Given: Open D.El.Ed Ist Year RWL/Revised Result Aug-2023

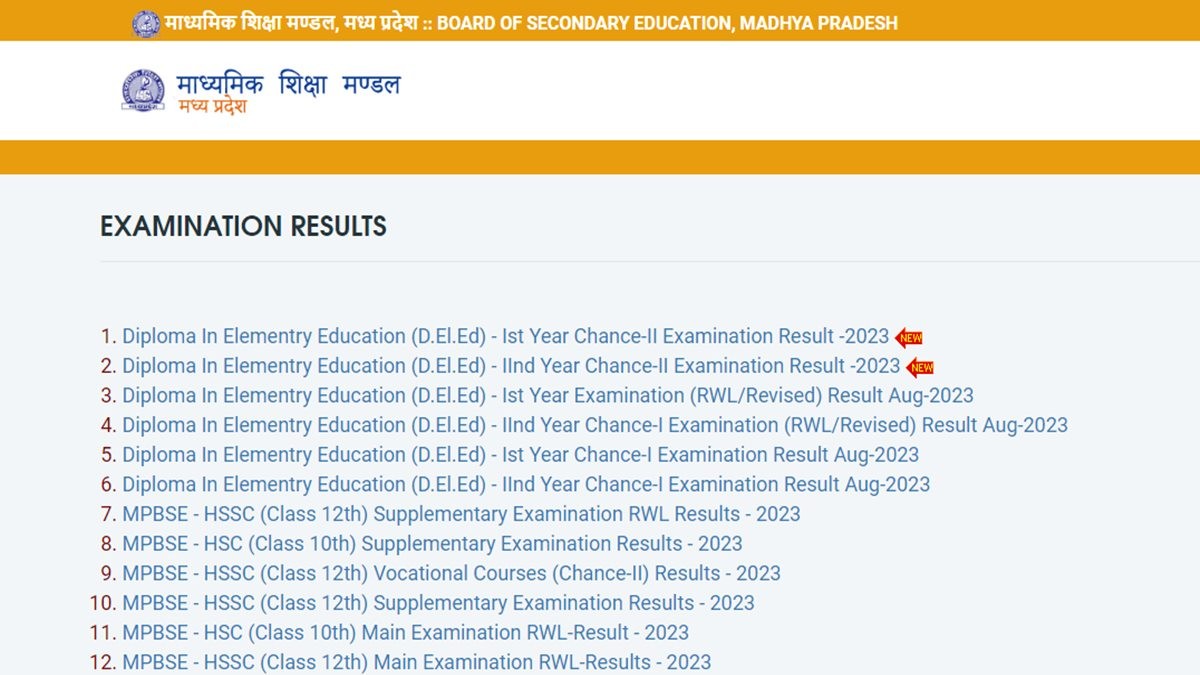Looking at the screenshot, I should (x=547, y=395).
